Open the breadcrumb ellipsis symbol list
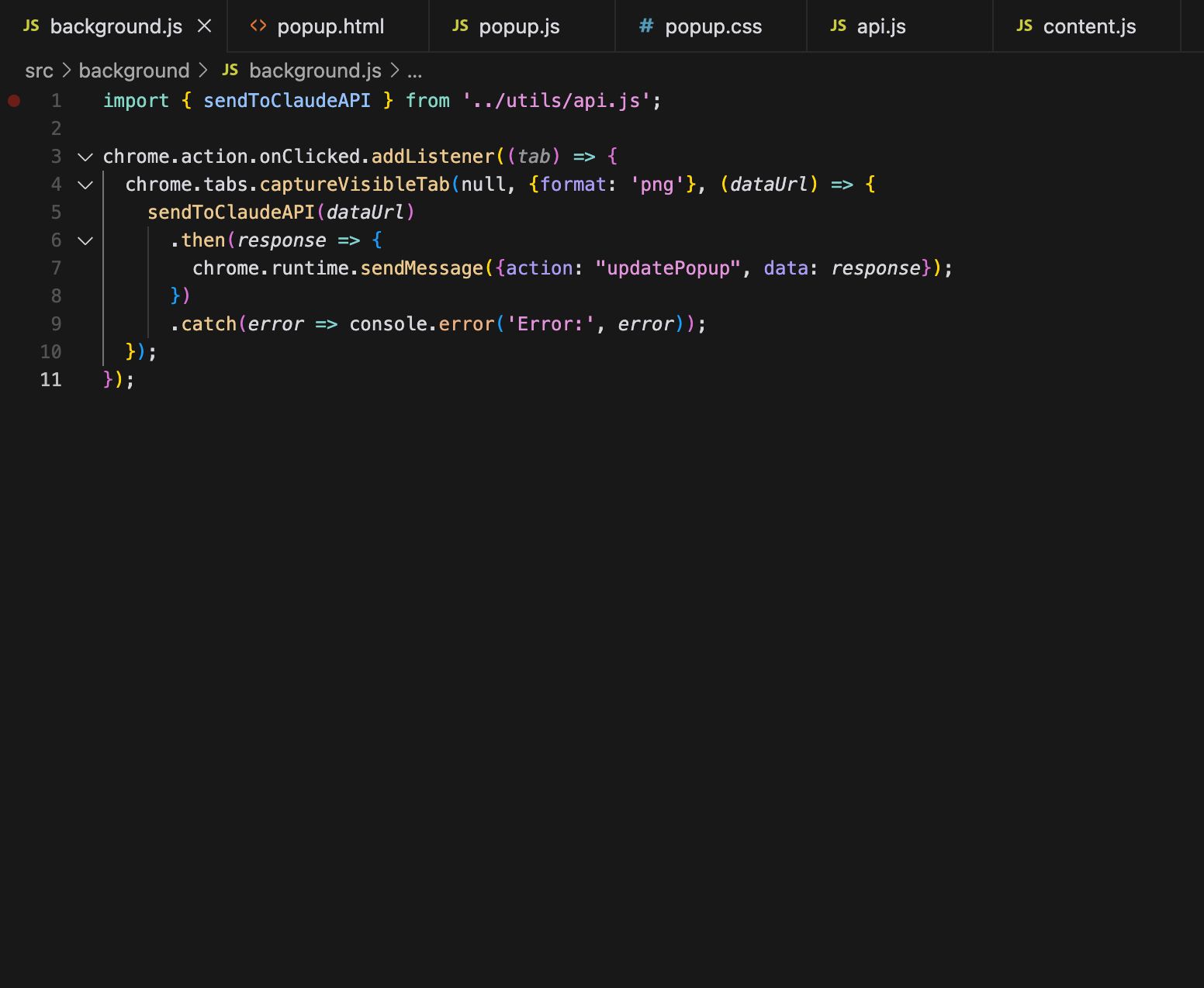 pos(415,71)
